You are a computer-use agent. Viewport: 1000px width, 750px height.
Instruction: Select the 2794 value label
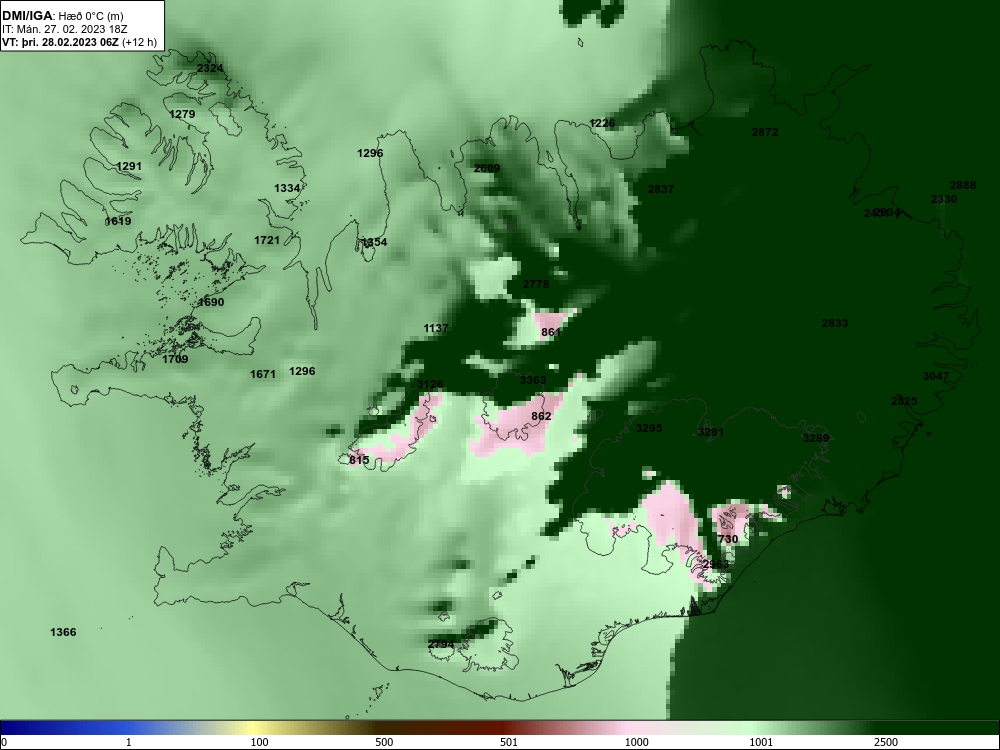click(441, 644)
